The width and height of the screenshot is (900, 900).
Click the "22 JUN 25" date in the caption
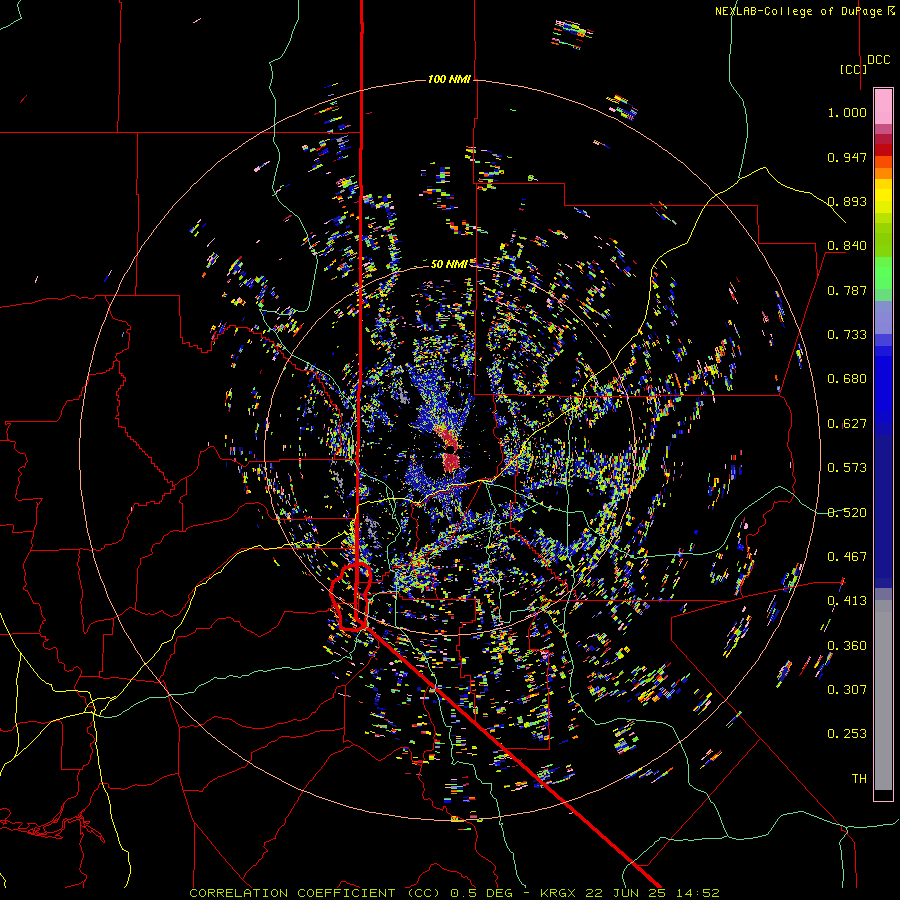[x=626, y=893]
